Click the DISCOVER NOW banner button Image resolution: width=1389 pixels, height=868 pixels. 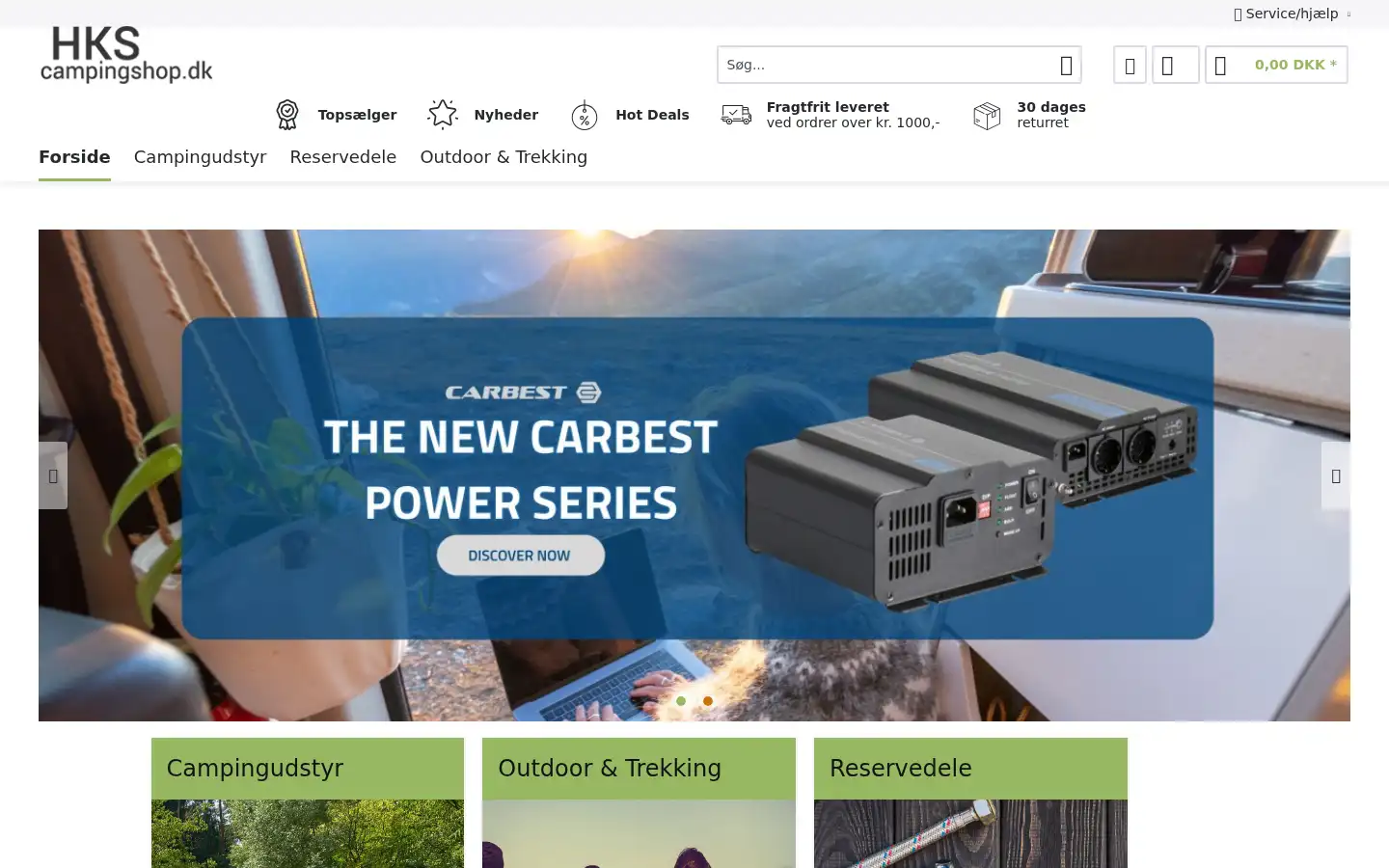(x=521, y=556)
